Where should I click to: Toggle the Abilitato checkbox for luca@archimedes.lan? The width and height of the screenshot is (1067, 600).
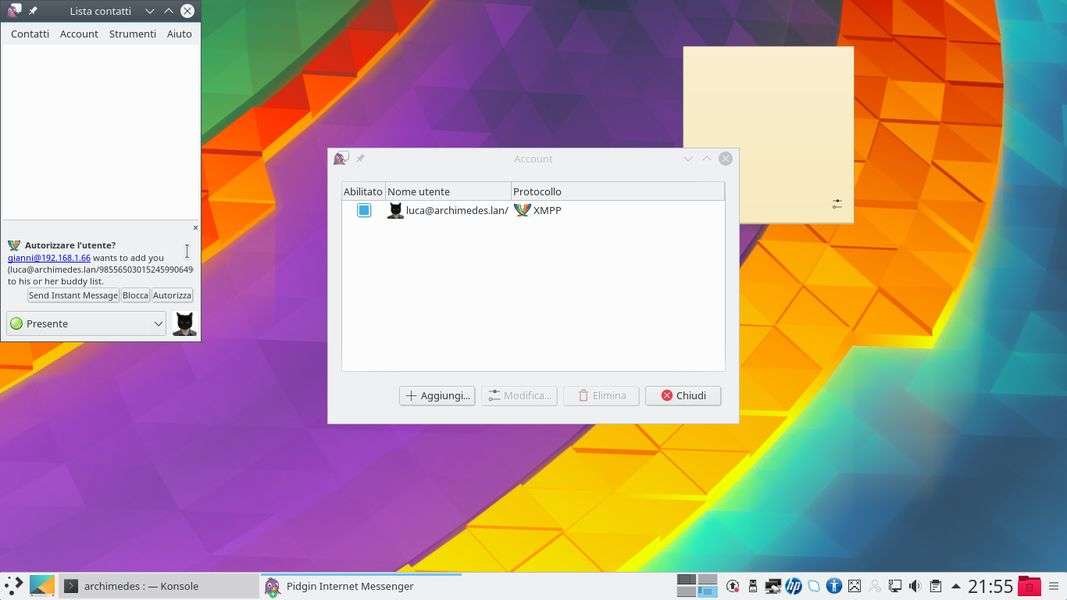pyautogui.click(x=364, y=210)
